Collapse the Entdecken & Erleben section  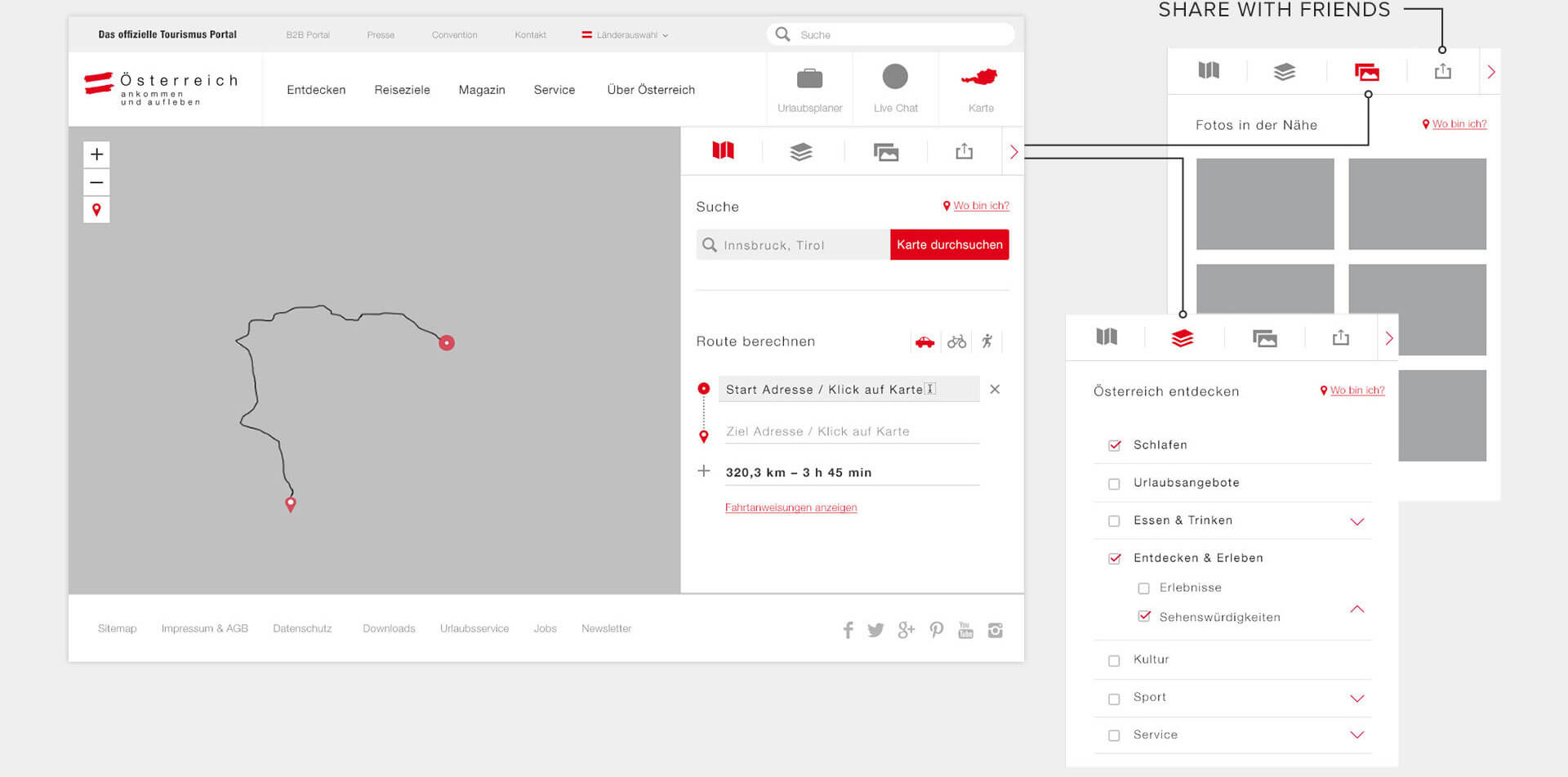[1356, 610]
